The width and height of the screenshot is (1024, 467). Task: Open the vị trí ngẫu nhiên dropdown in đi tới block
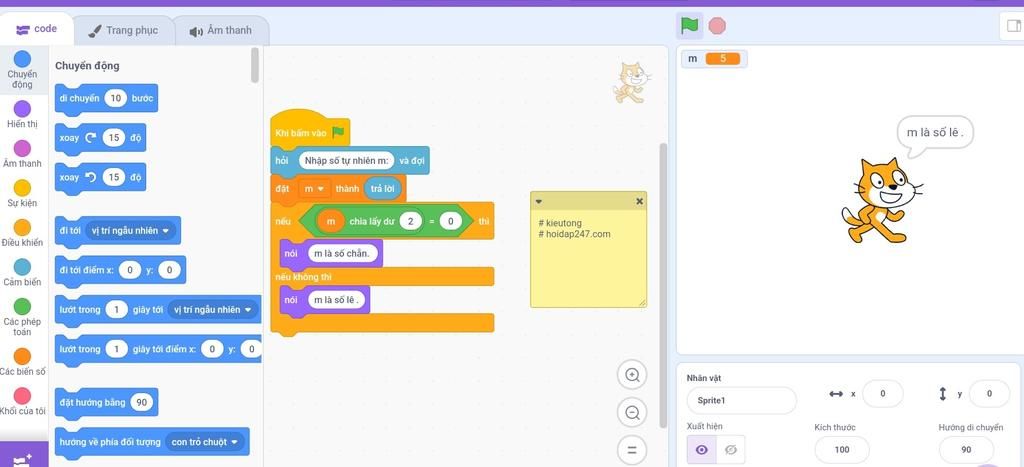coord(131,231)
